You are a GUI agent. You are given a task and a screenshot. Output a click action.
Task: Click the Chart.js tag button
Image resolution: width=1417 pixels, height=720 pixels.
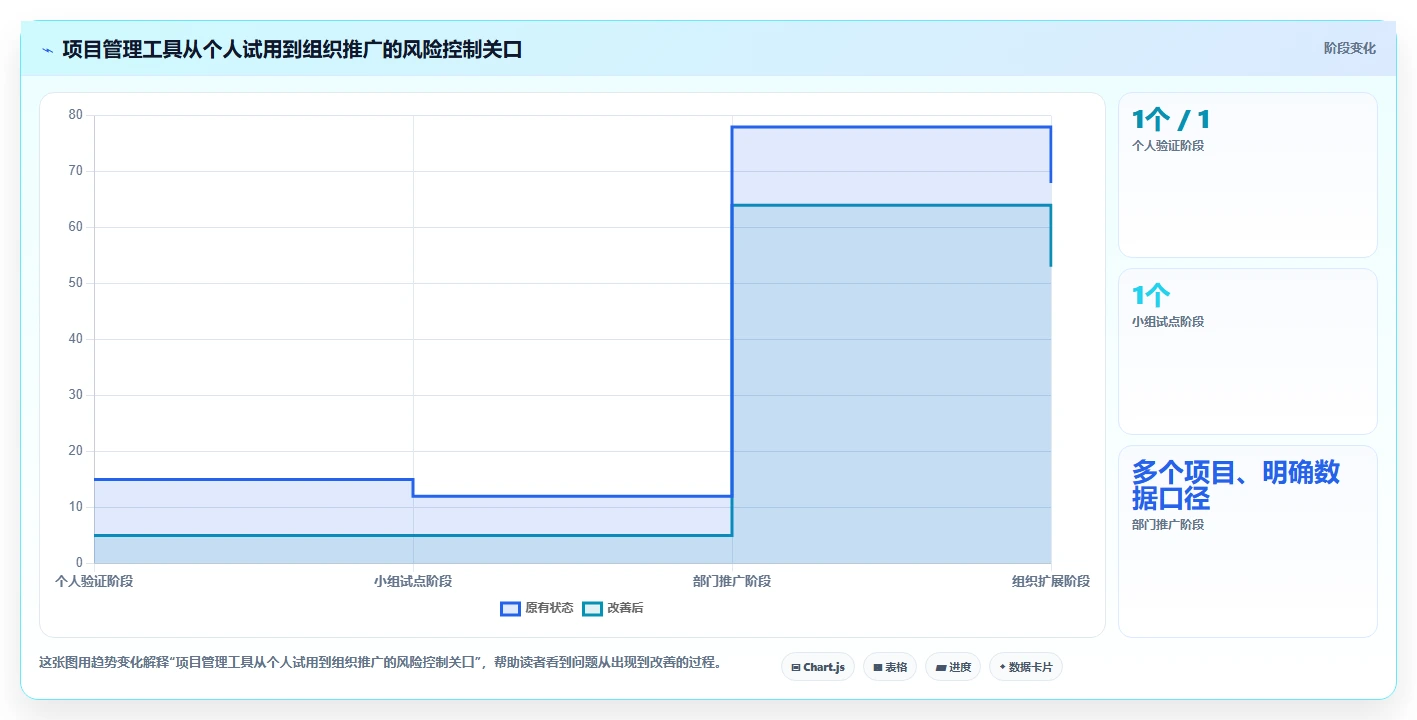817,667
